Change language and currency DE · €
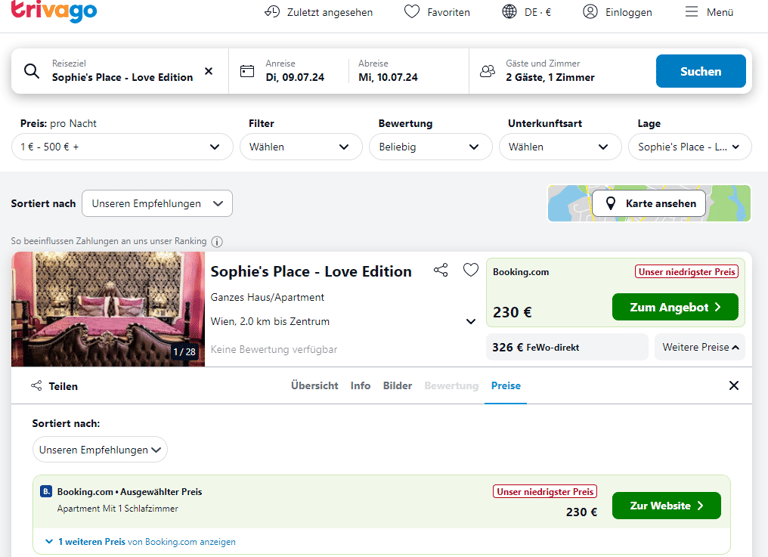 click(527, 12)
